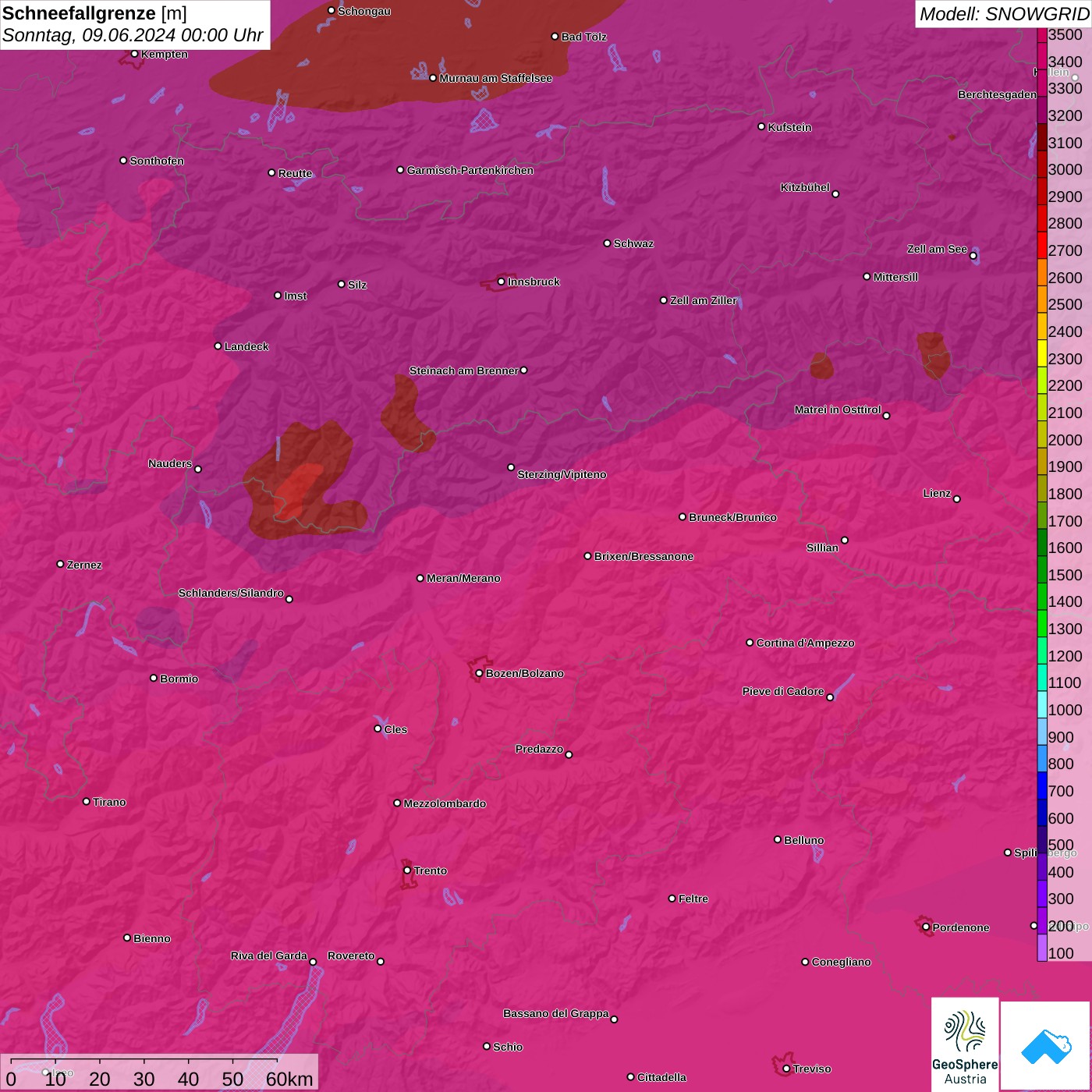Viewport: 1092px width, 1092px height.
Task: Click the Sterzing/Vipiteno label
Action: [562, 474]
